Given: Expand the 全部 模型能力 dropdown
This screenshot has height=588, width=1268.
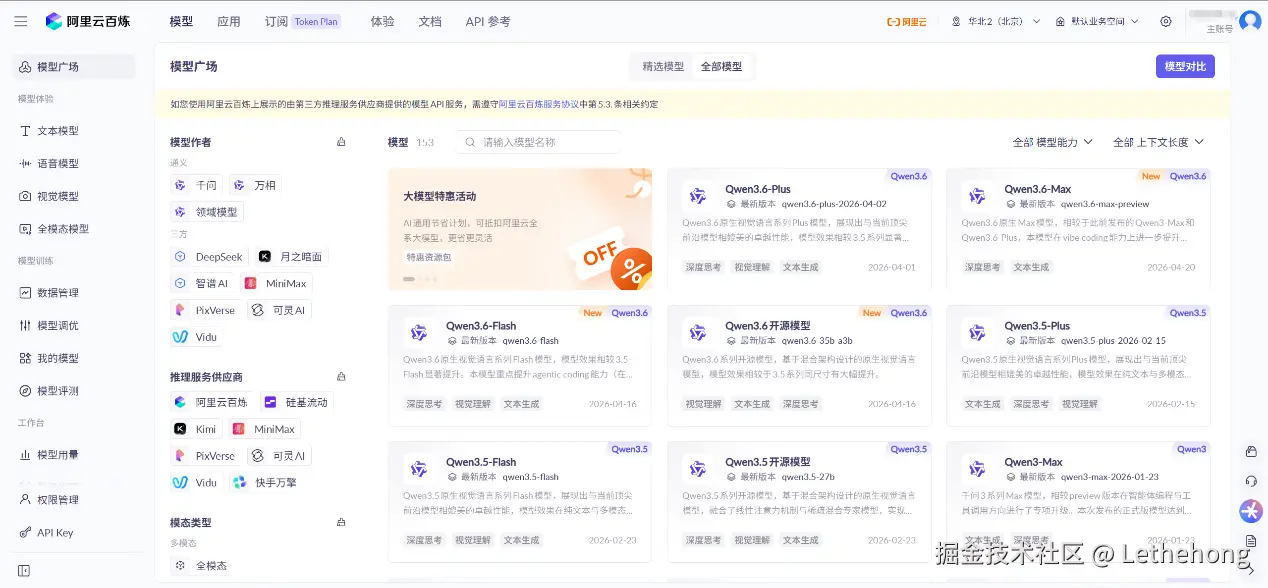Looking at the screenshot, I should pos(1053,142).
